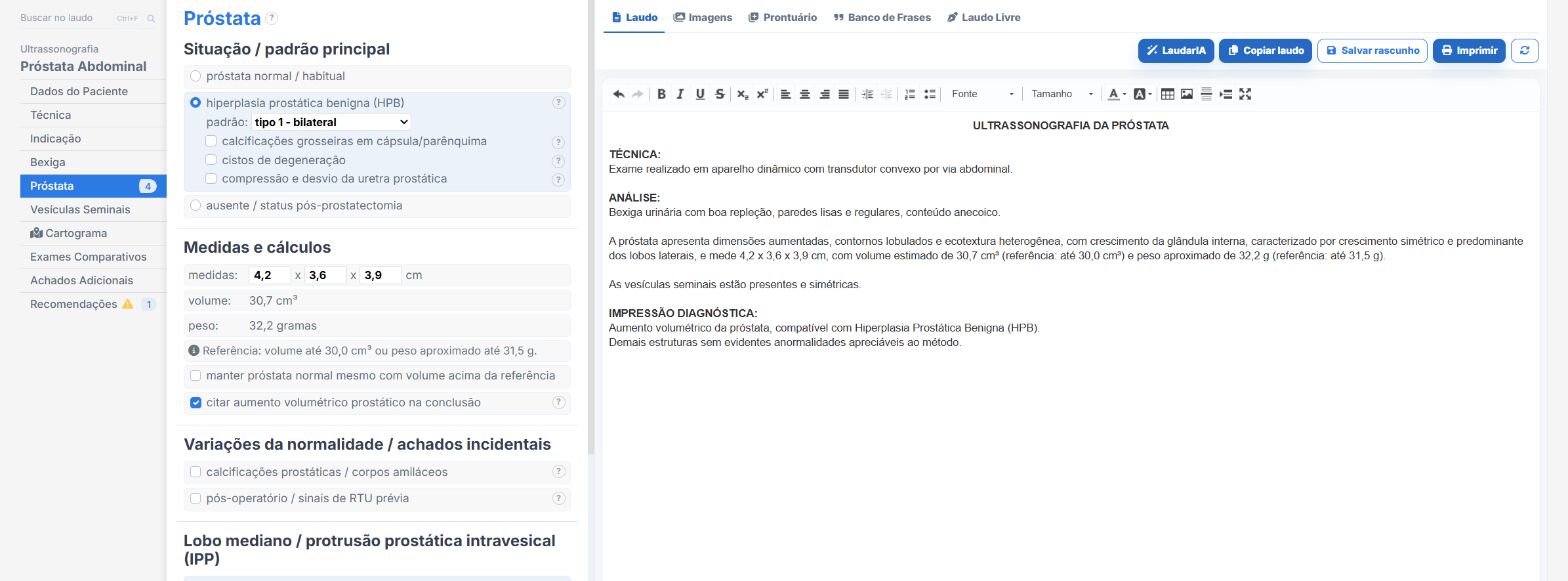Check pós-operatório / sinais de RTU prévia
The height and width of the screenshot is (581, 1568).
coord(195,498)
